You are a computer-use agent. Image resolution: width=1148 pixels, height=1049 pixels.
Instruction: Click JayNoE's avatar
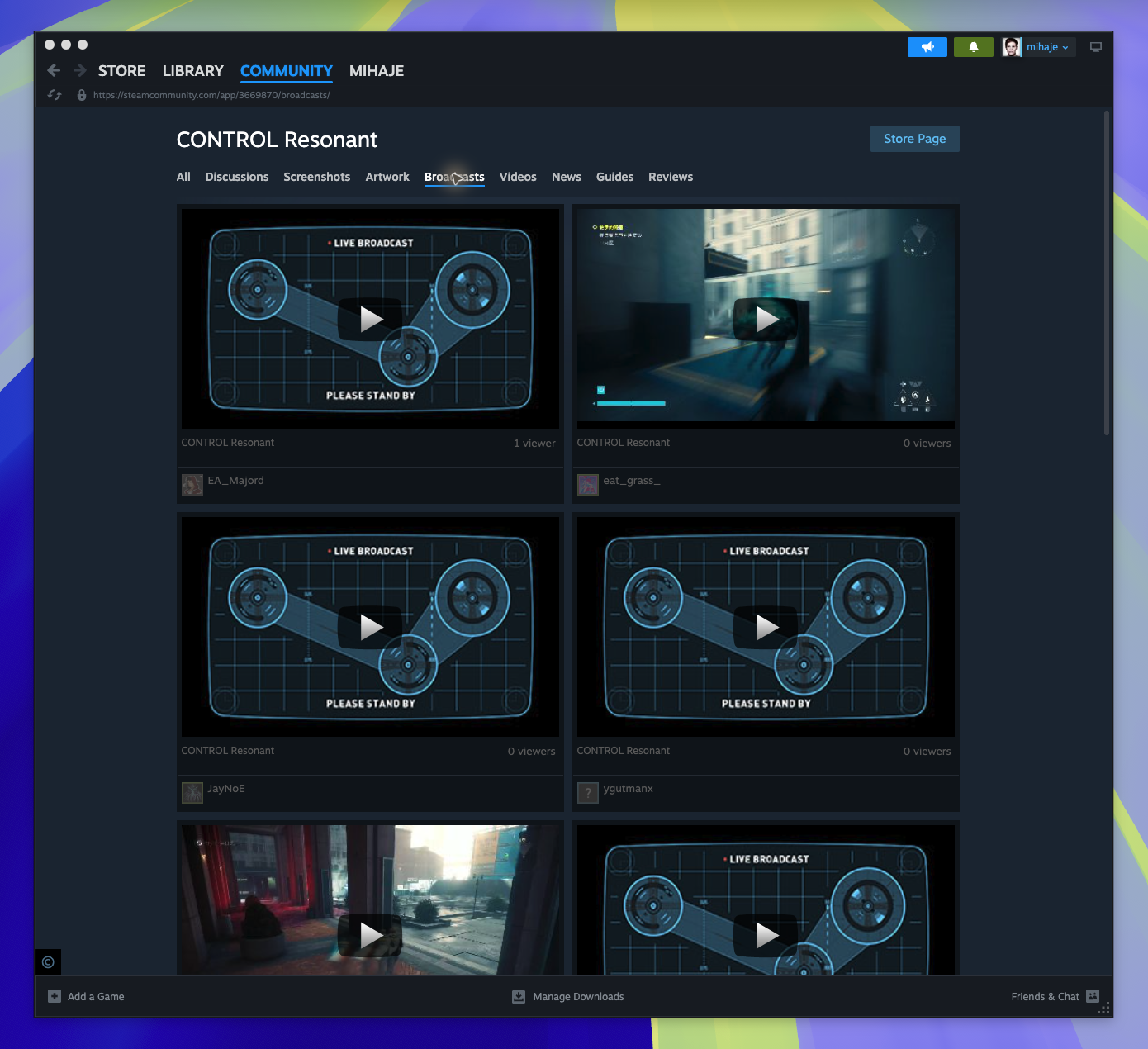tap(192, 793)
